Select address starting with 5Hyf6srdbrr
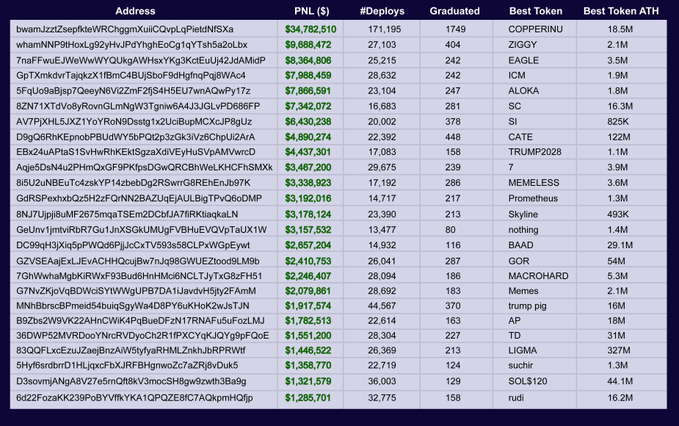Image resolution: width=679 pixels, height=426 pixels. 127,365
